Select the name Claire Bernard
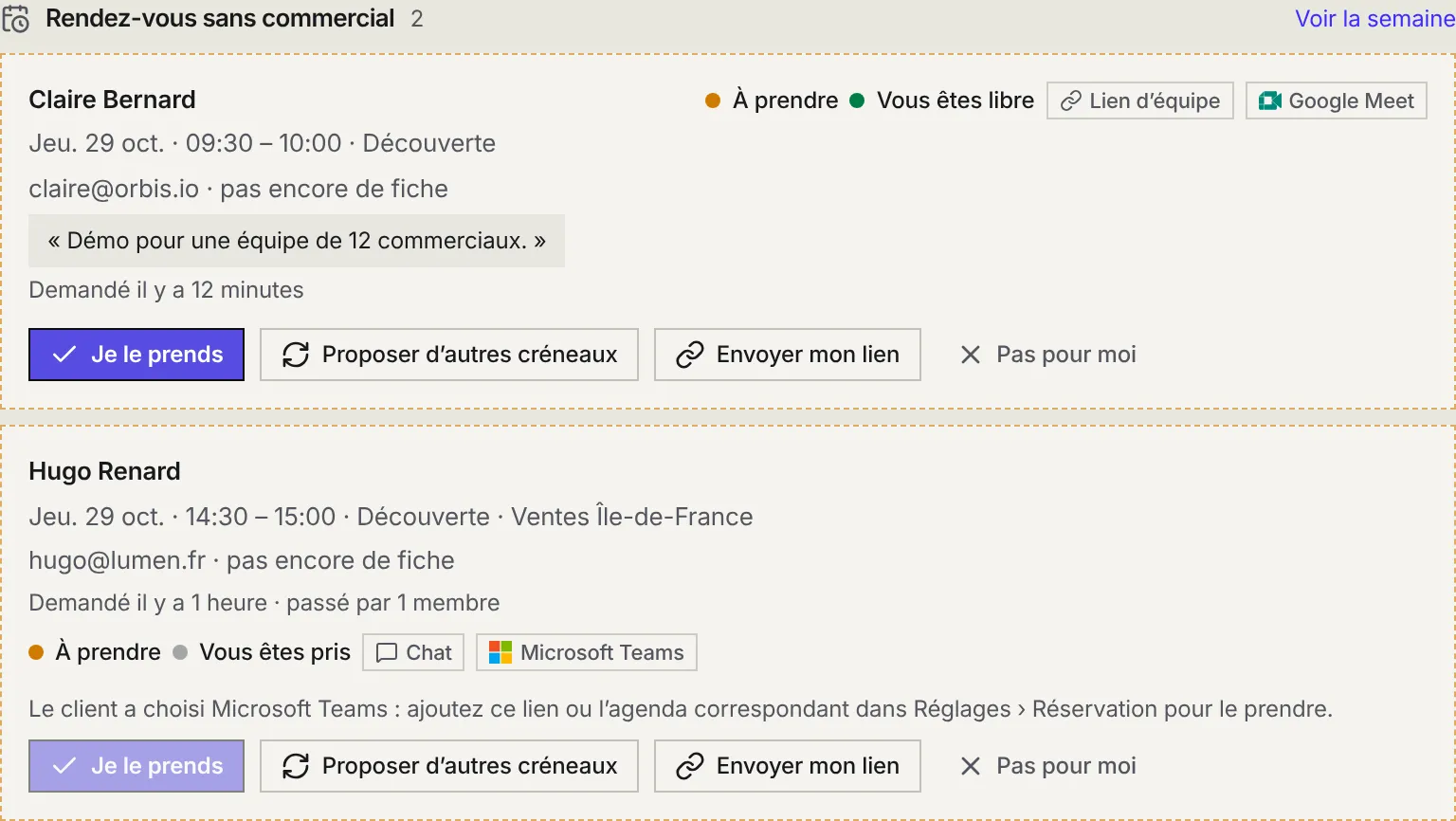This screenshot has height=821, width=1456. [x=112, y=100]
